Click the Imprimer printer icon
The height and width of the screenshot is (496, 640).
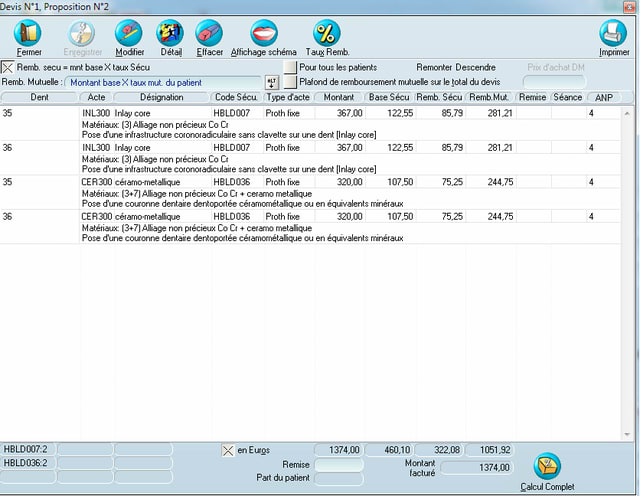tap(613, 34)
